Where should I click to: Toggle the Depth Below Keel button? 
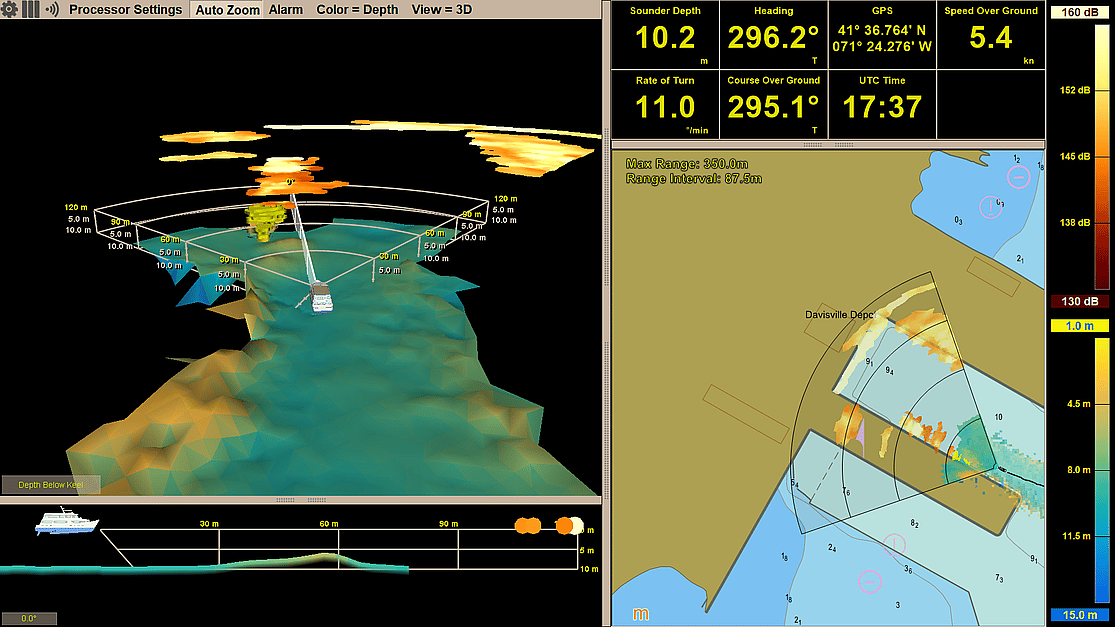point(51,485)
